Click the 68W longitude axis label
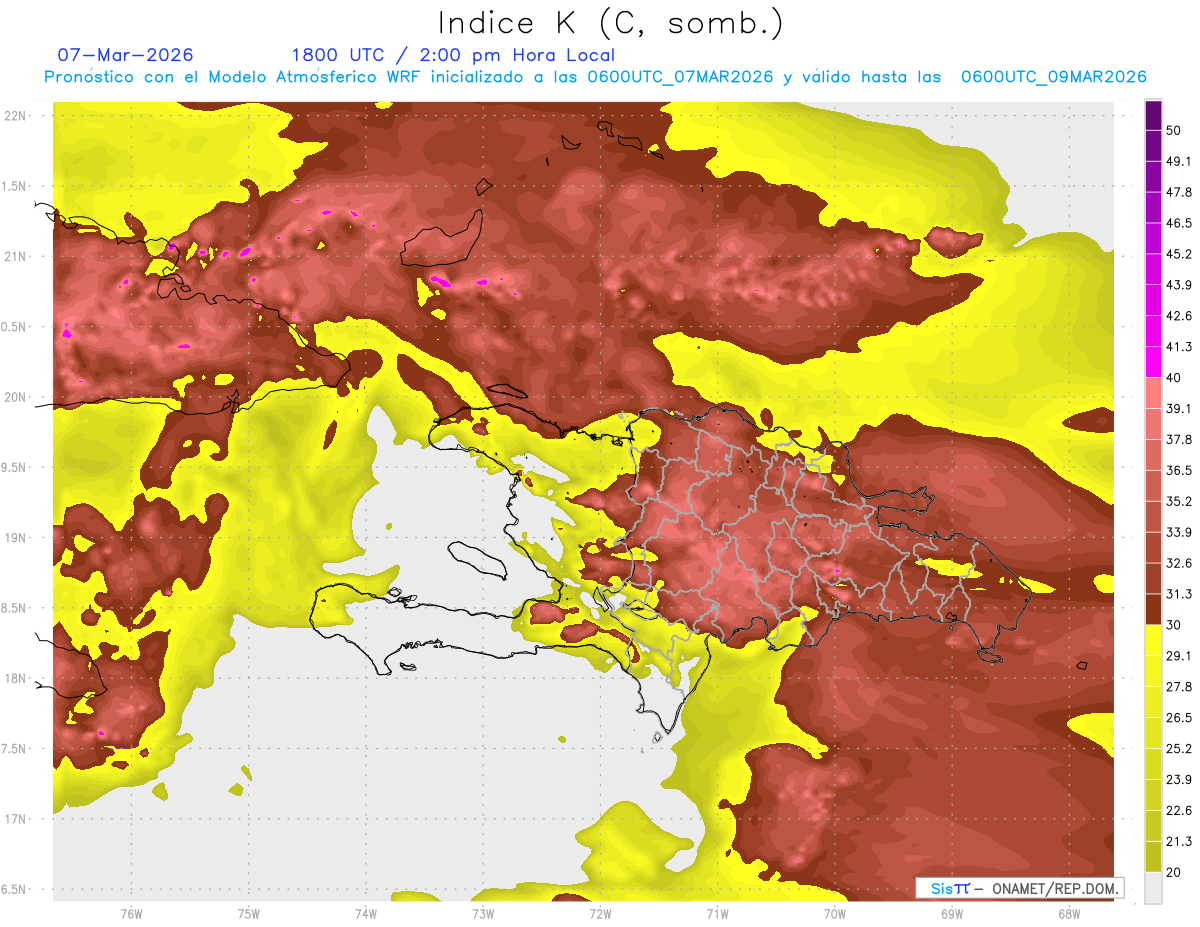 click(x=1068, y=914)
